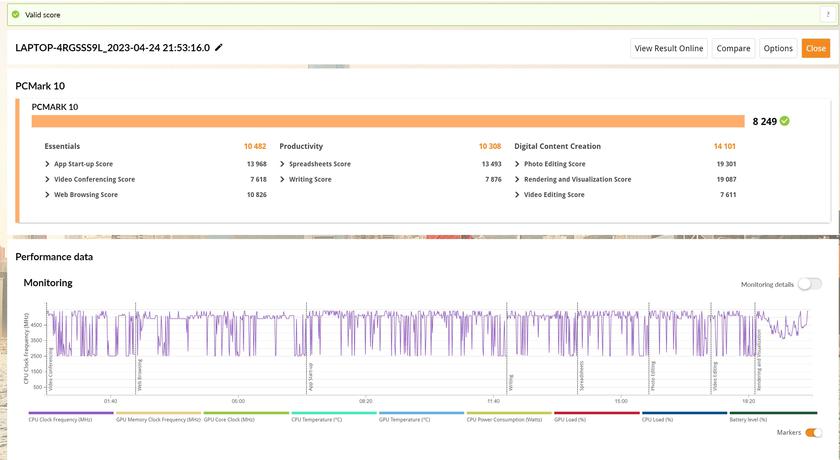Image resolution: width=840 pixels, height=460 pixels.
Task: Expand Video Conferencing Score details
Action: pyautogui.click(x=48, y=179)
